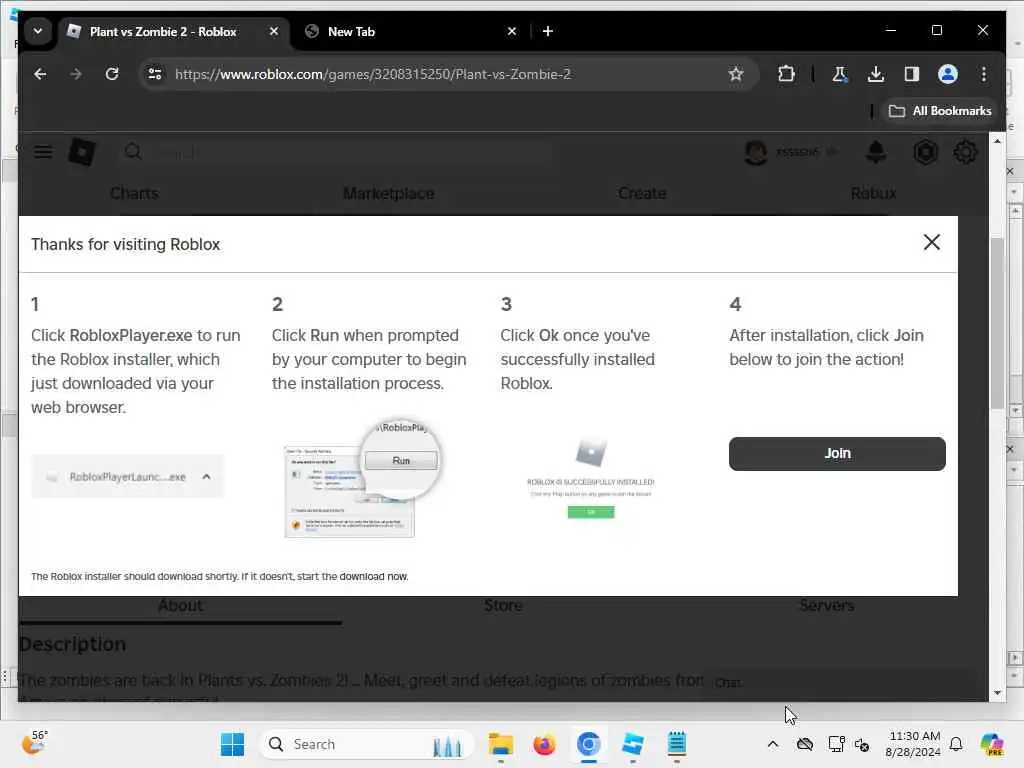Click the page scrollbar down arrow
The width and height of the screenshot is (1024, 768).
997,693
